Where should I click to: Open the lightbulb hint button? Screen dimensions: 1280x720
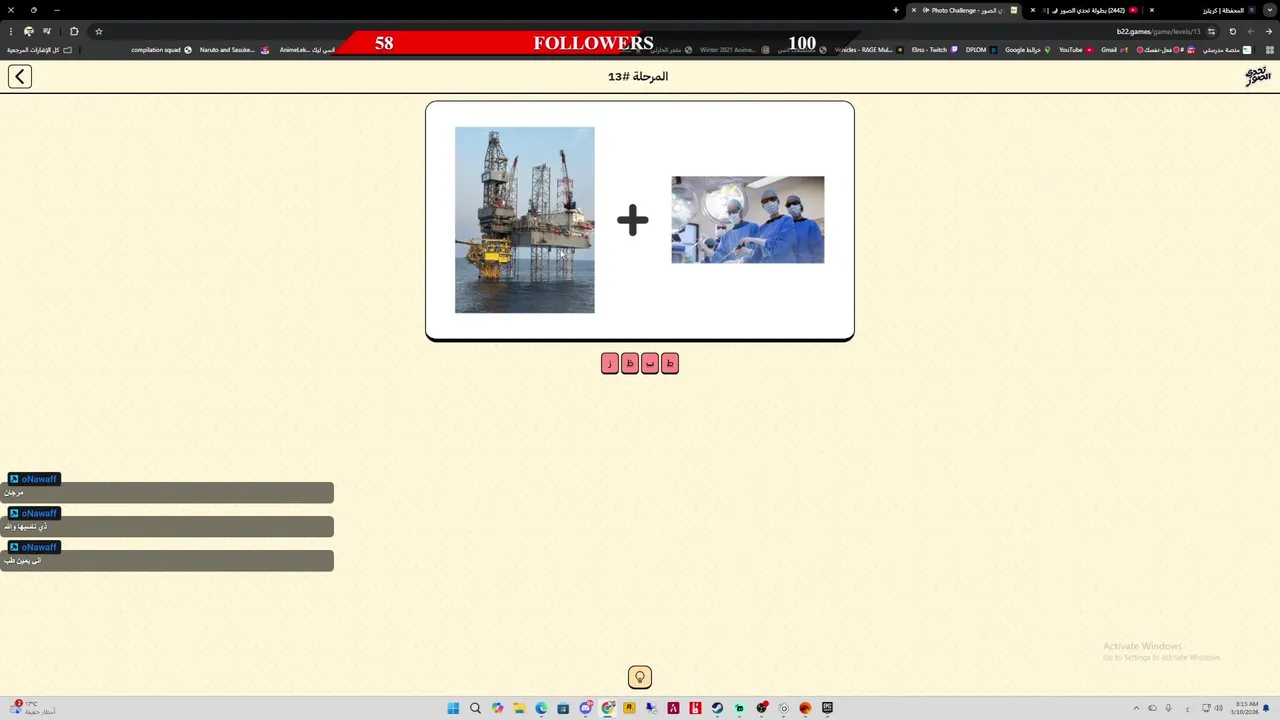click(x=640, y=677)
